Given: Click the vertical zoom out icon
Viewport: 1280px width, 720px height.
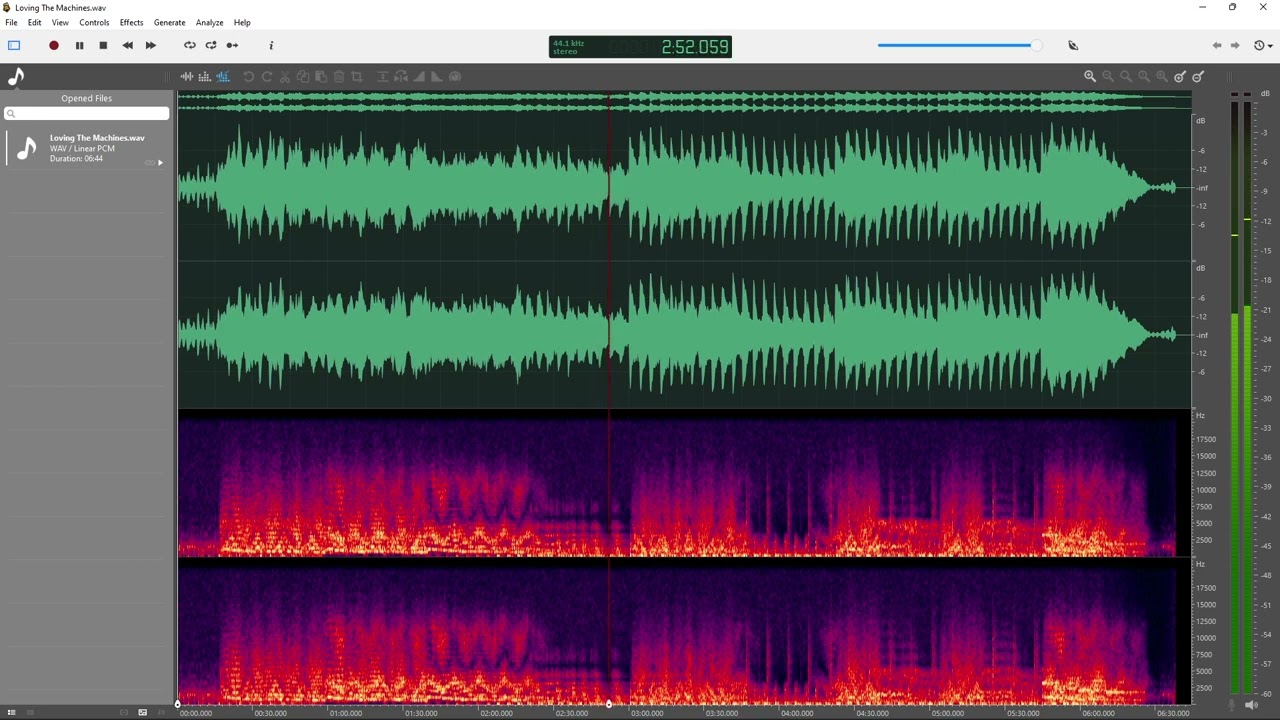Looking at the screenshot, I should 1198,76.
